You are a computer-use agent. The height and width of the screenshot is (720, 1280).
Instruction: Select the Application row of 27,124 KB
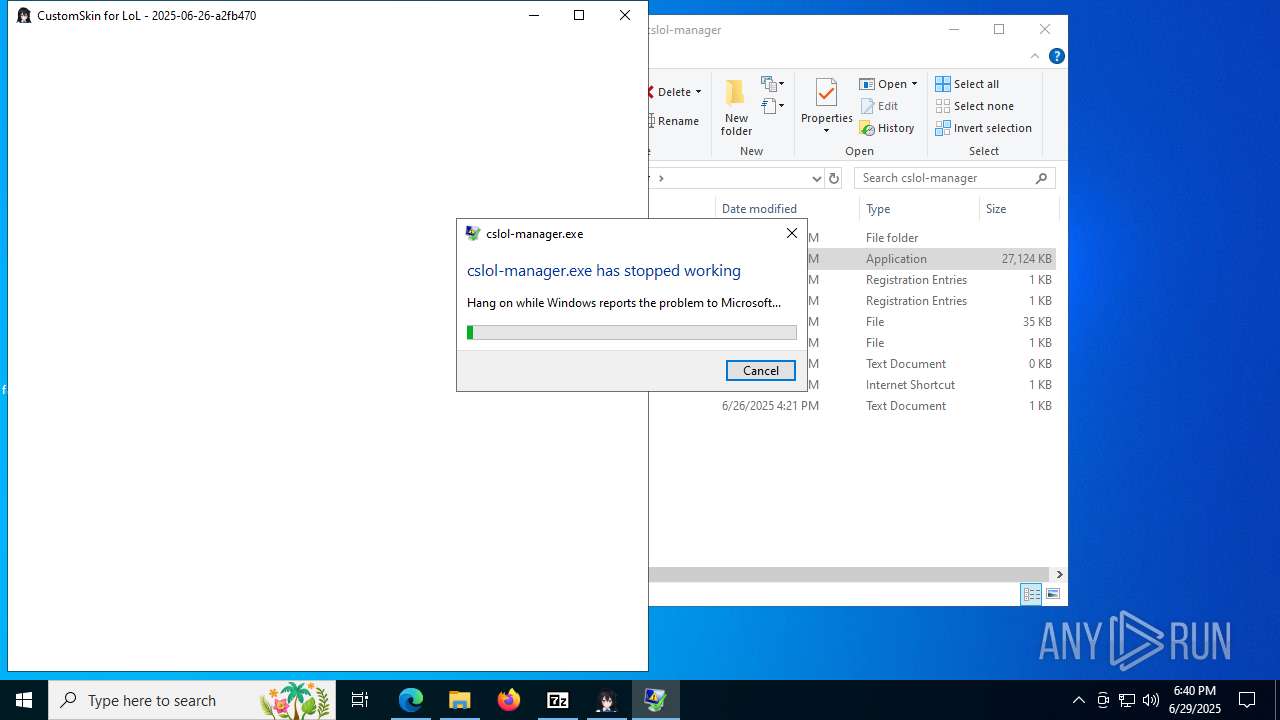[x=852, y=259]
